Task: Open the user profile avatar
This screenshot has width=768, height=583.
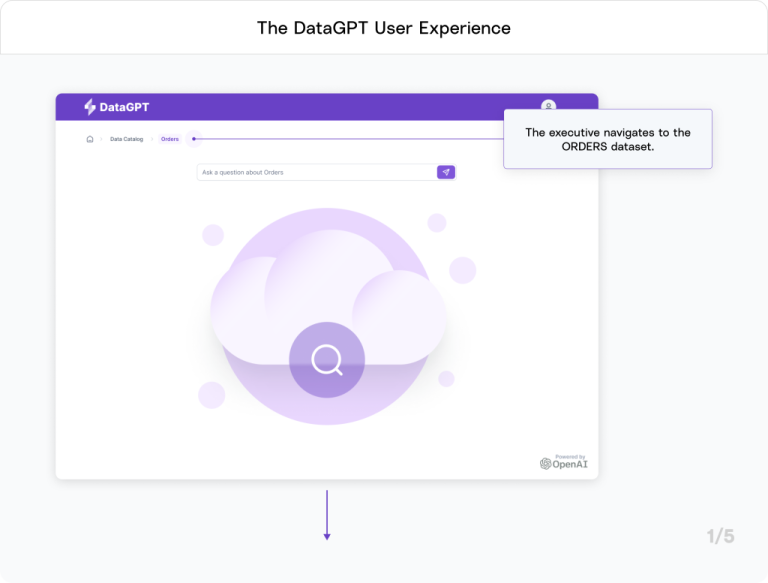Action: pos(548,105)
